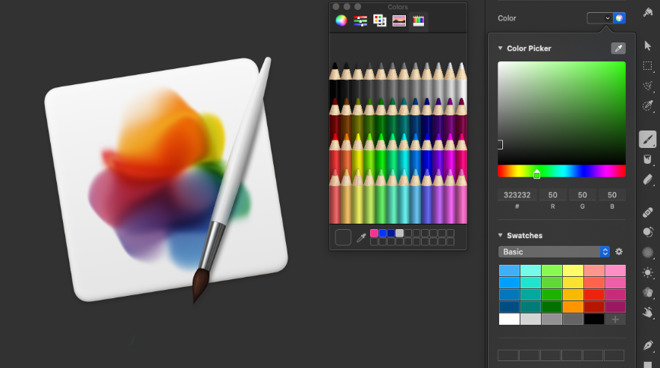
Task: Select the Pen tool
Action: point(647,345)
